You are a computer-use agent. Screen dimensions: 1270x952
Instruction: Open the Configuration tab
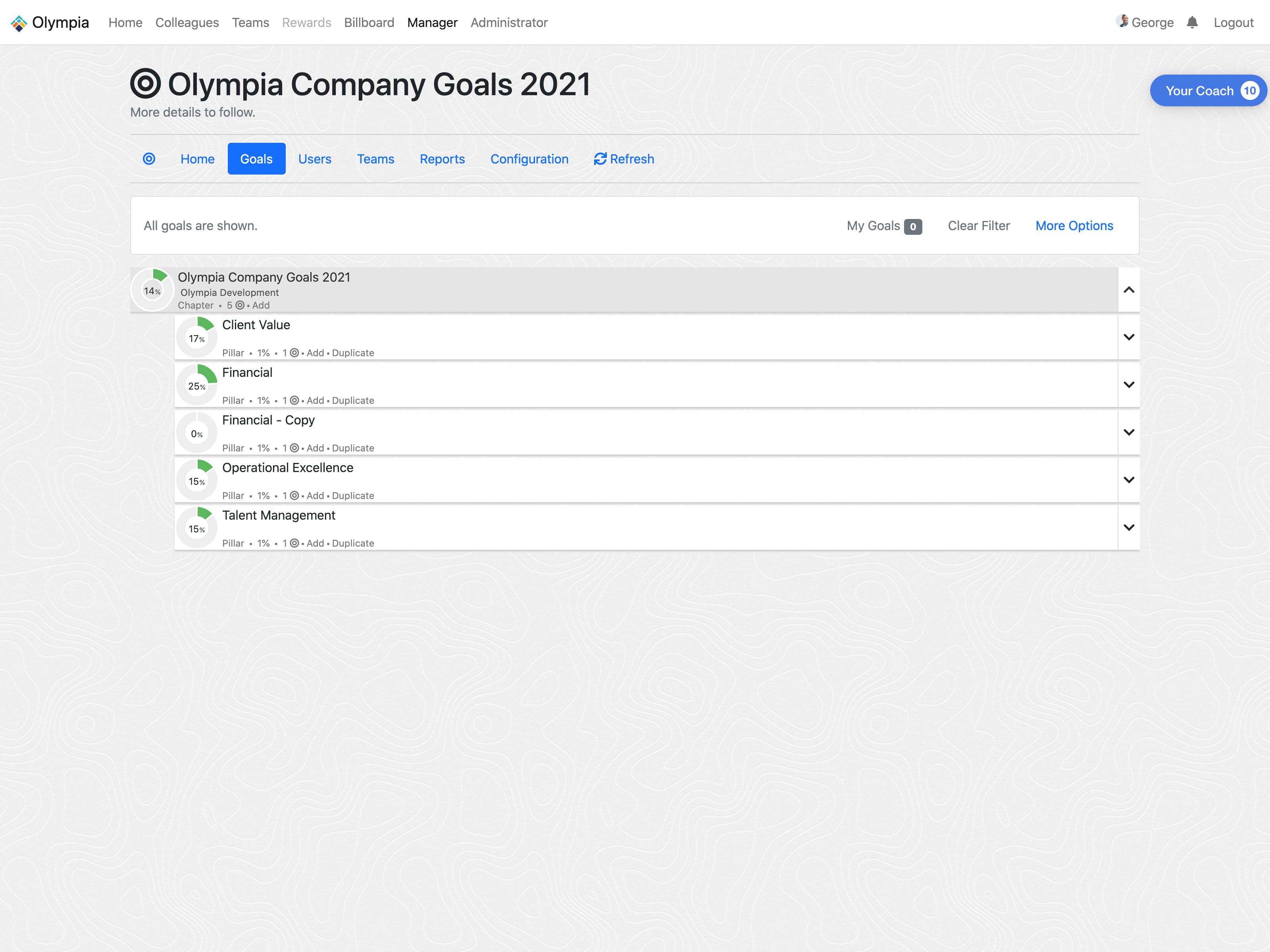tap(529, 159)
